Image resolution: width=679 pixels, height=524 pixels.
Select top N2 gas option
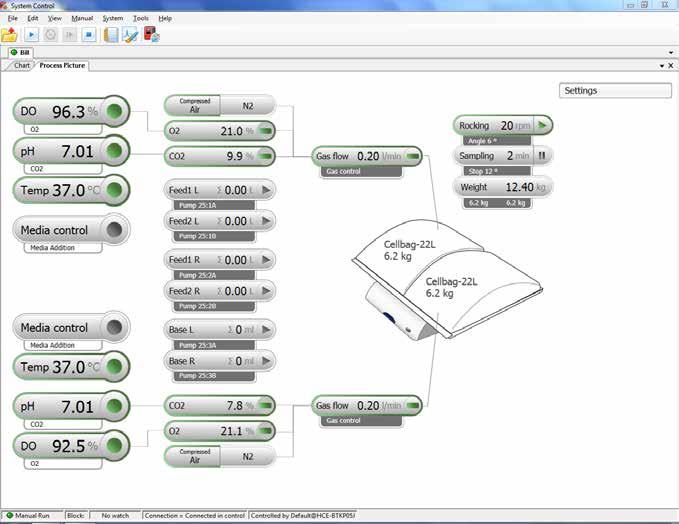pos(248,106)
